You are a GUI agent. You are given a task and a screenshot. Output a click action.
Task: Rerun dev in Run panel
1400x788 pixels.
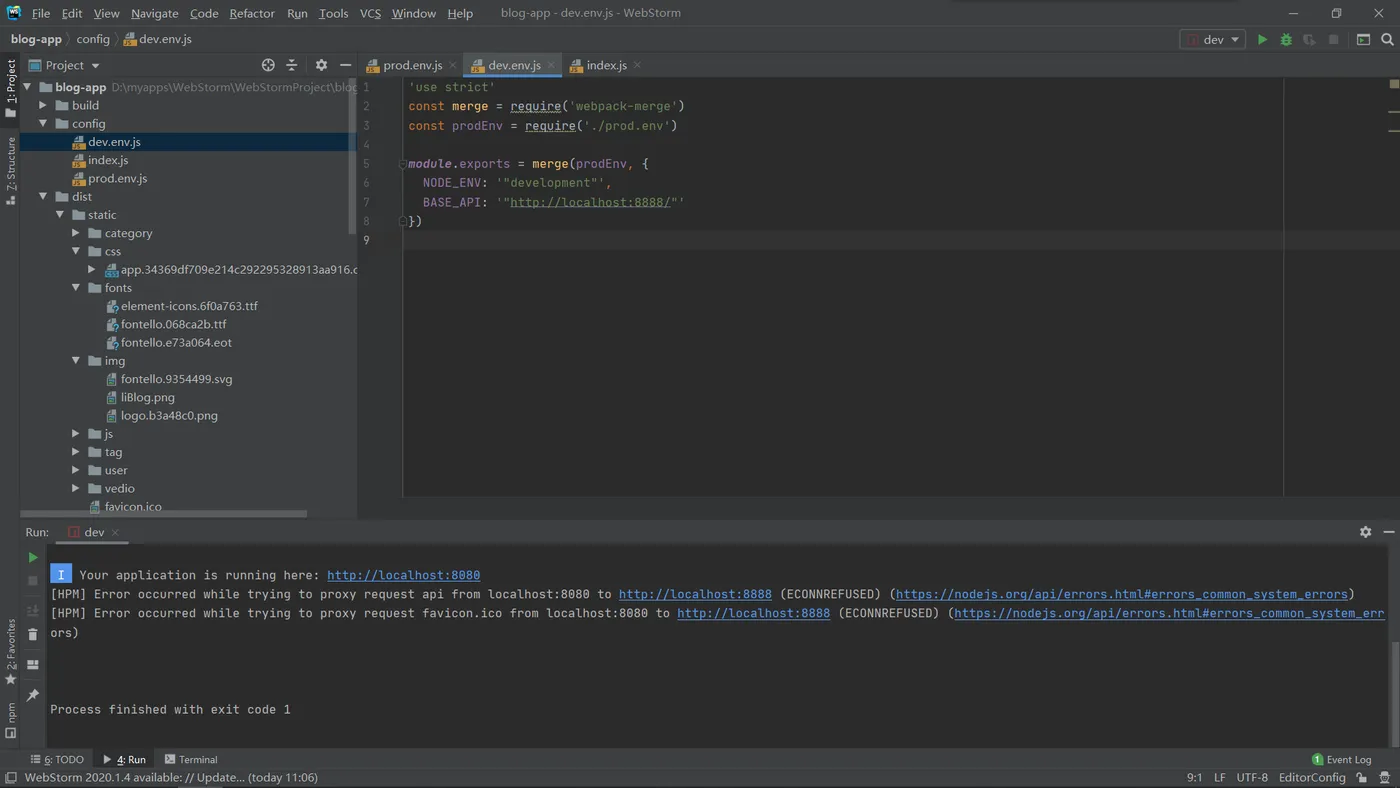33,557
